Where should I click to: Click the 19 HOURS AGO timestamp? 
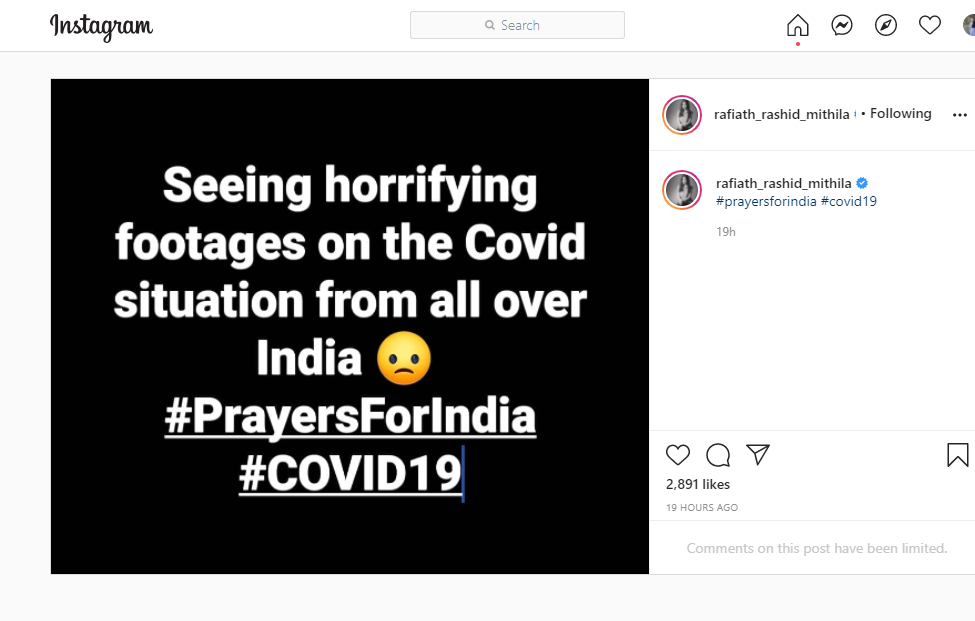click(x=702, y=508)
